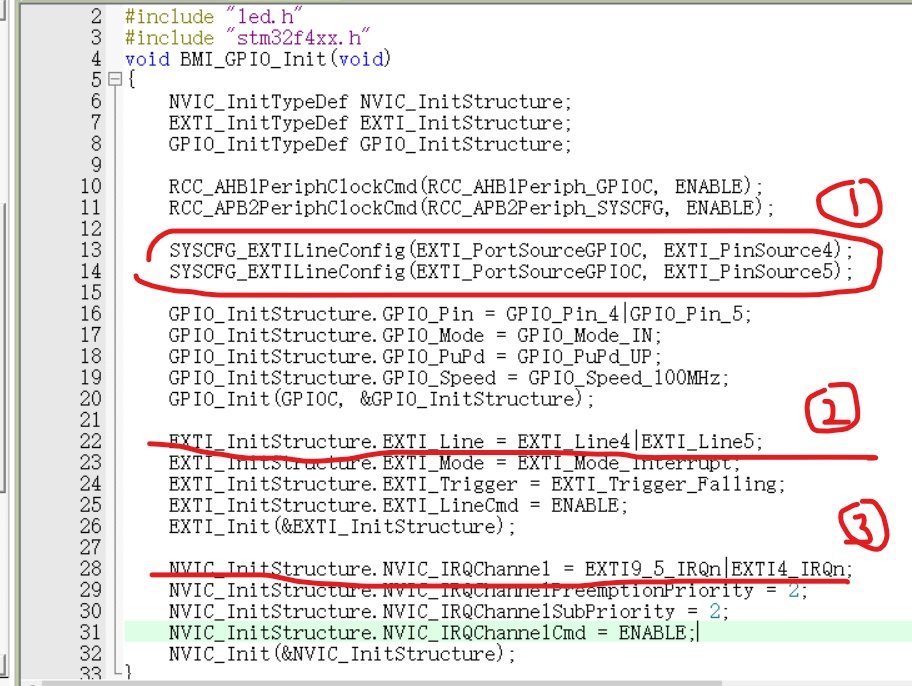Click the NVIC_IRQChannelPreemptionPriority = 2 line

(x=488, y=590)
